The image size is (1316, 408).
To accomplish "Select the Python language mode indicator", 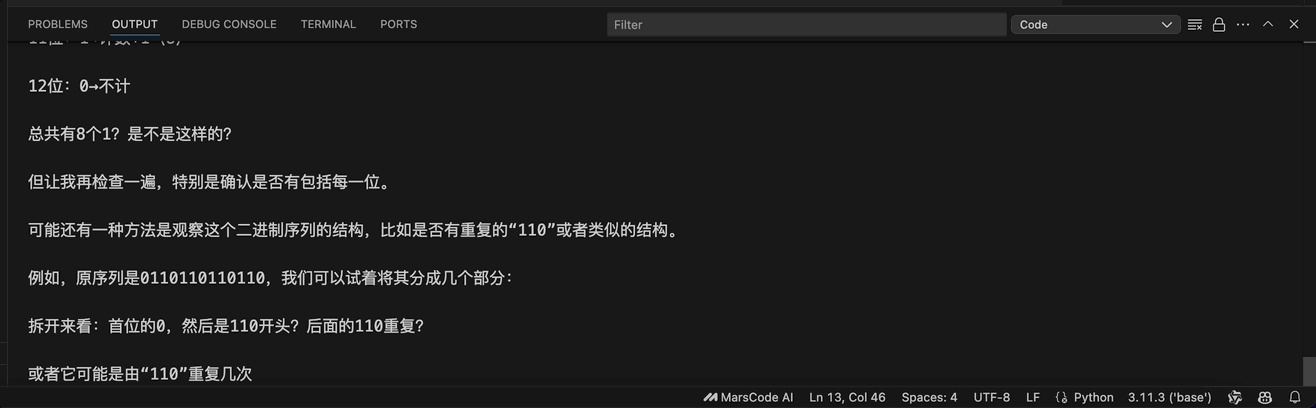I will (1084, 397).
